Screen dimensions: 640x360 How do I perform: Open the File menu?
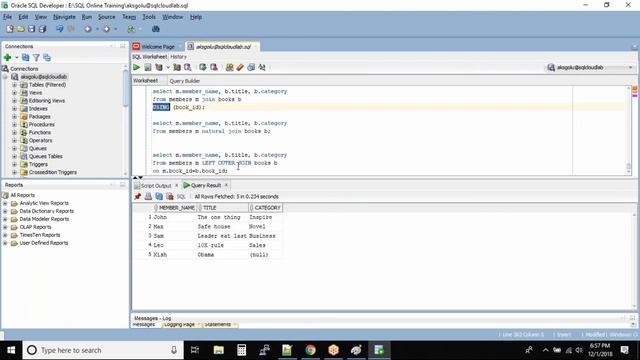point(7,17)
